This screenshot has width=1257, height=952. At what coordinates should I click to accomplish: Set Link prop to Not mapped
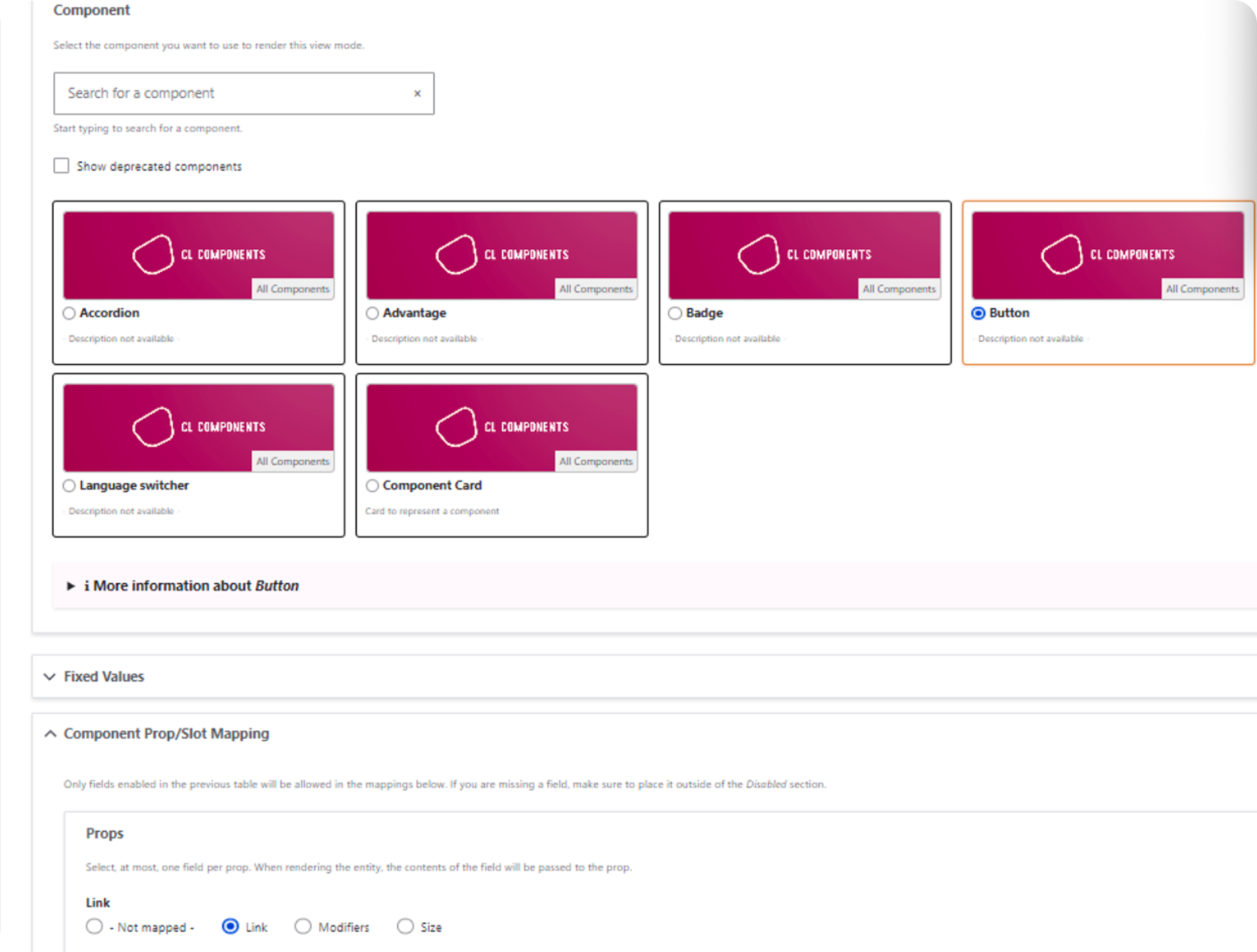tap(95, 926)
